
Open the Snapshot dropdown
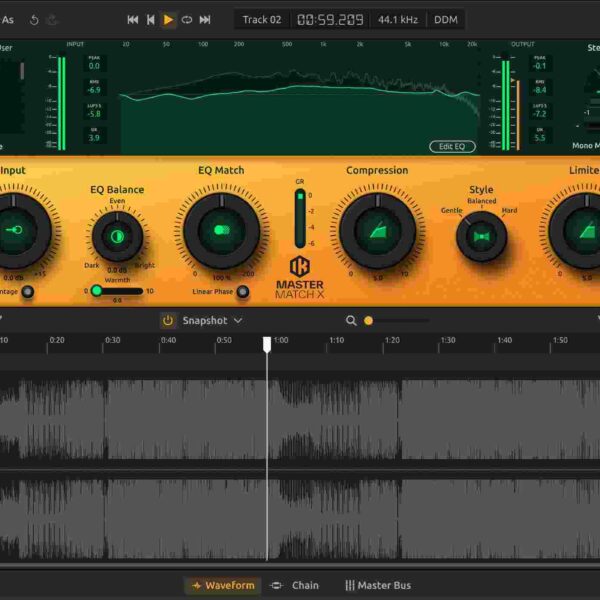coord(212,321)
